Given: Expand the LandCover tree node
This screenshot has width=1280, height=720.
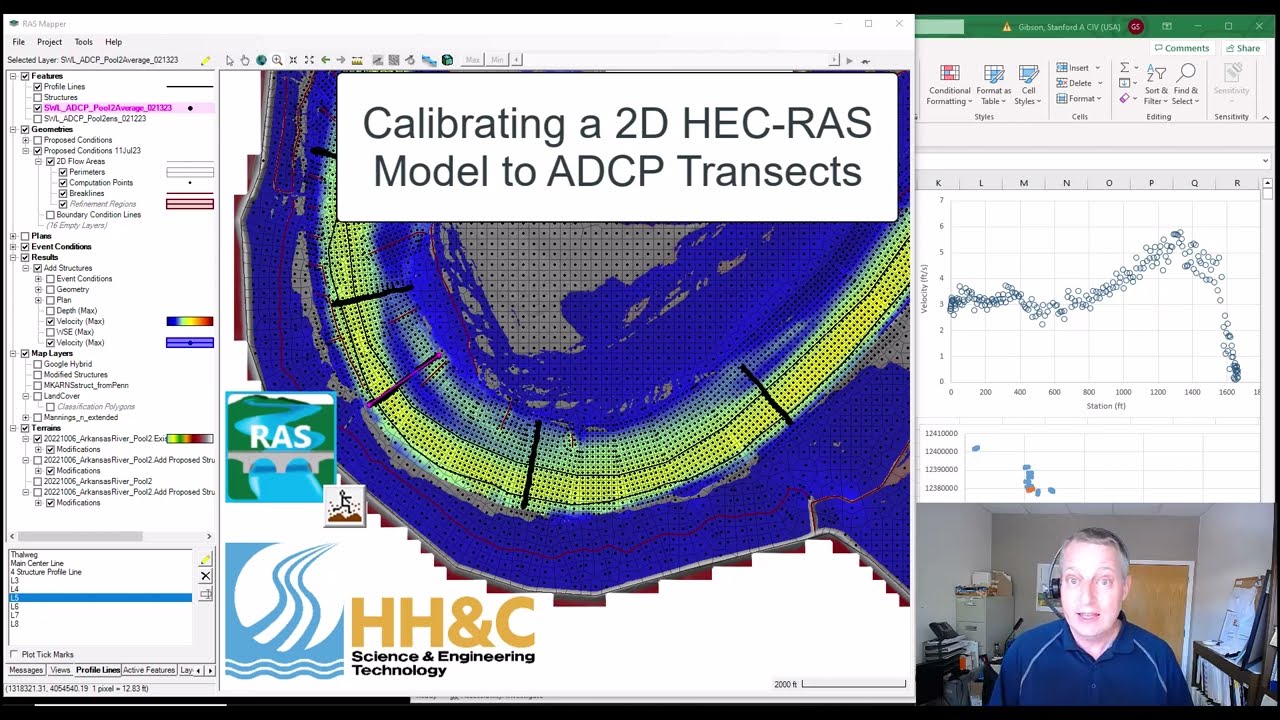Looking at the screenshot, I should click(x=26, y=396).
